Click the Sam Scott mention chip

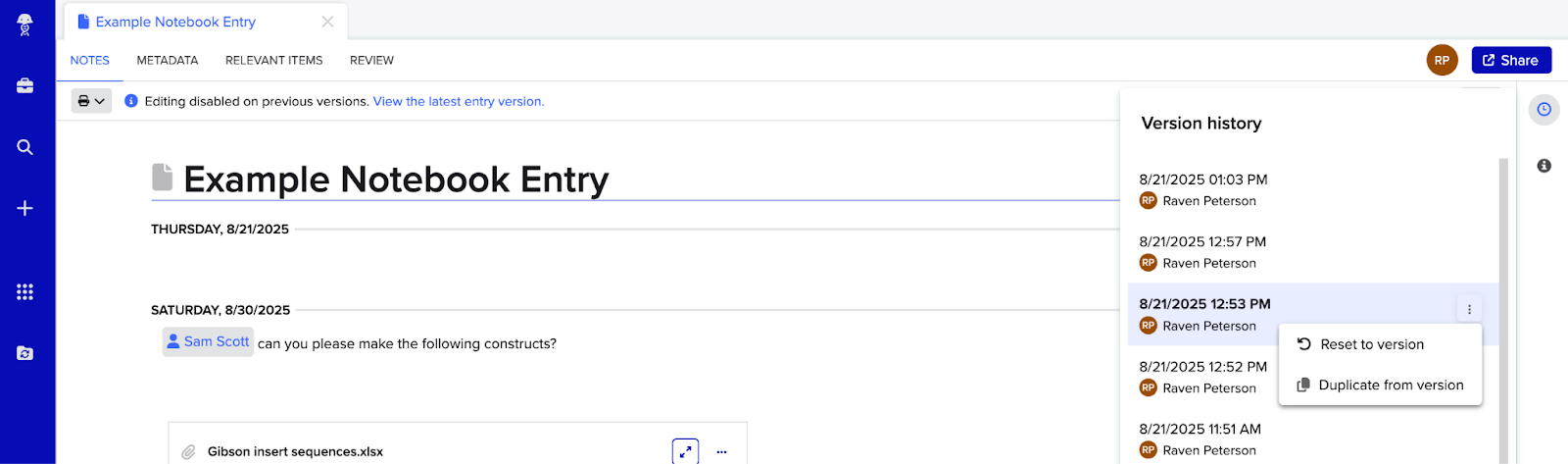[208, 342]
